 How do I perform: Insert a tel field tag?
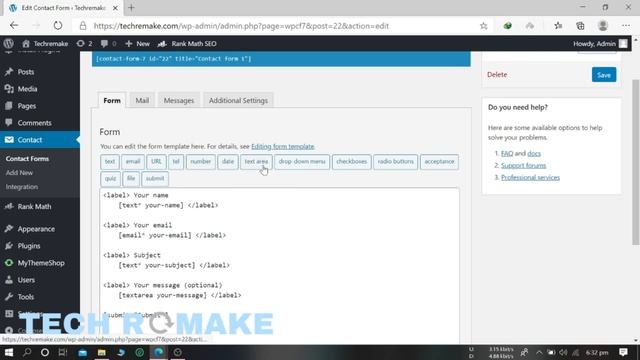(x=176, y=162)
